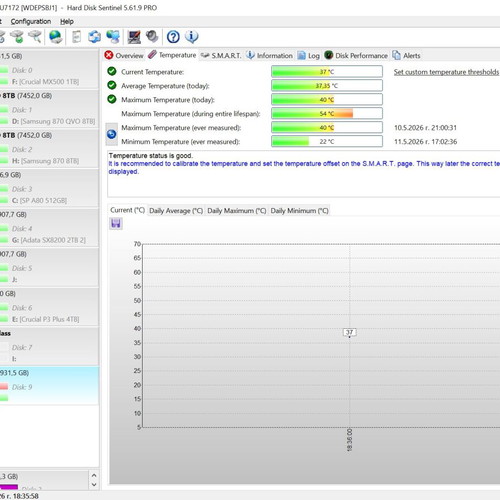This screenshot has width=500, height=500.
Task: Open the Configuration menu
Action: pos(31,21)
